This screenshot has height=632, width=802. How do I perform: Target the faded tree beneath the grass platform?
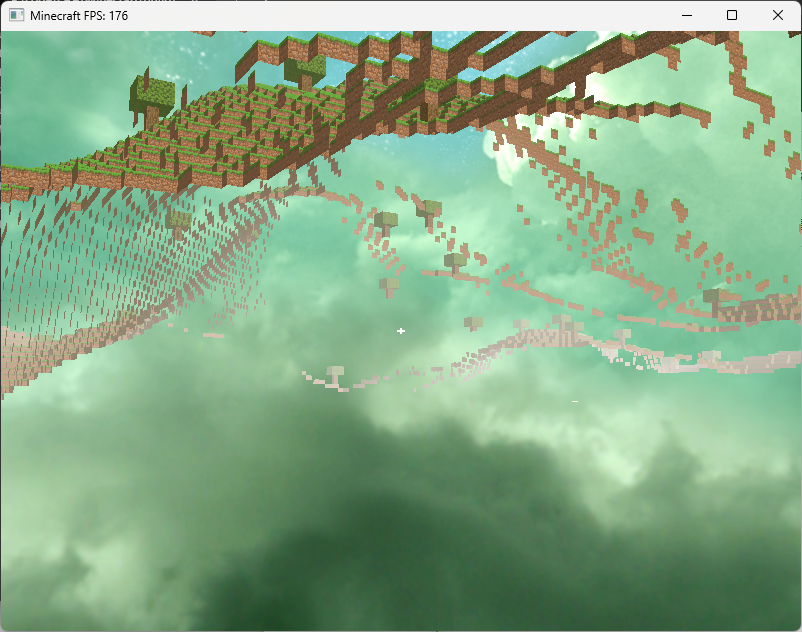point(179,222)
